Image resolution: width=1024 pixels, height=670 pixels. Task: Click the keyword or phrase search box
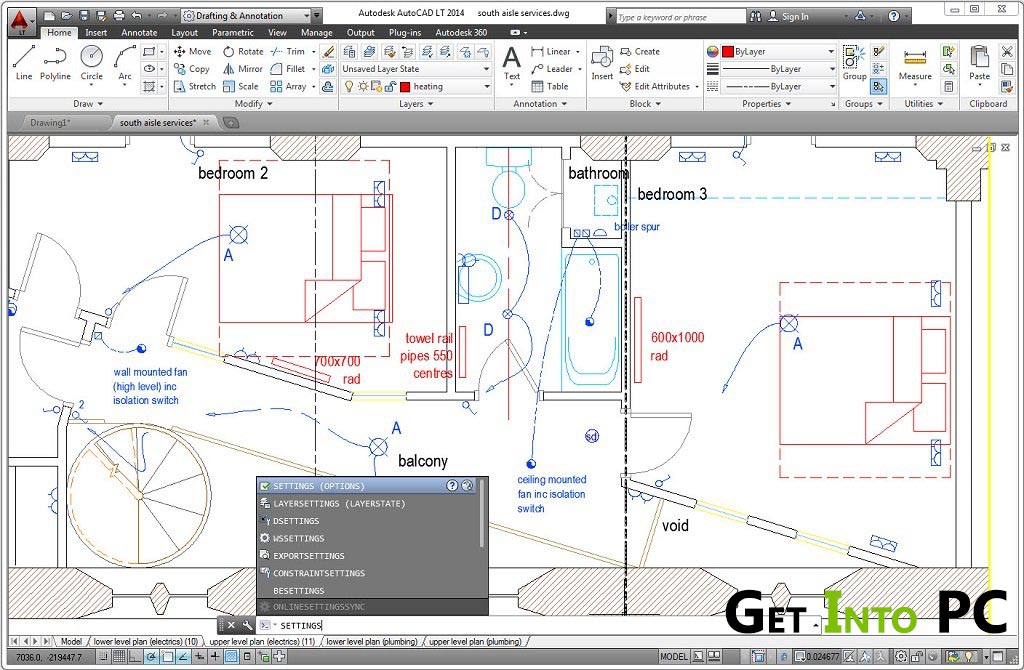(680, 17)
